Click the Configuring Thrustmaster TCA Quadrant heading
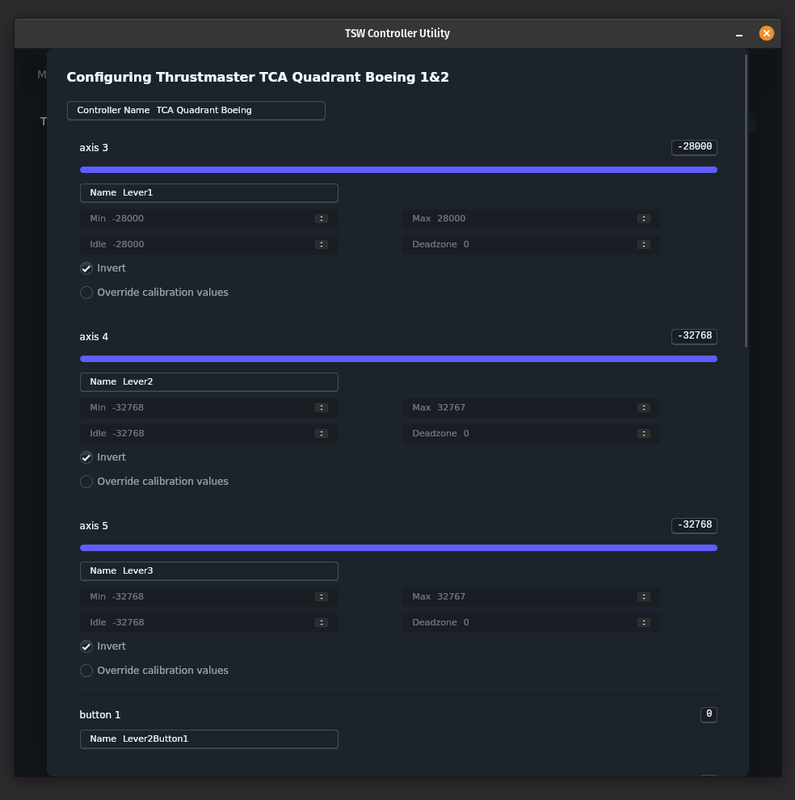The image size is (795, 800). point(258,78)
